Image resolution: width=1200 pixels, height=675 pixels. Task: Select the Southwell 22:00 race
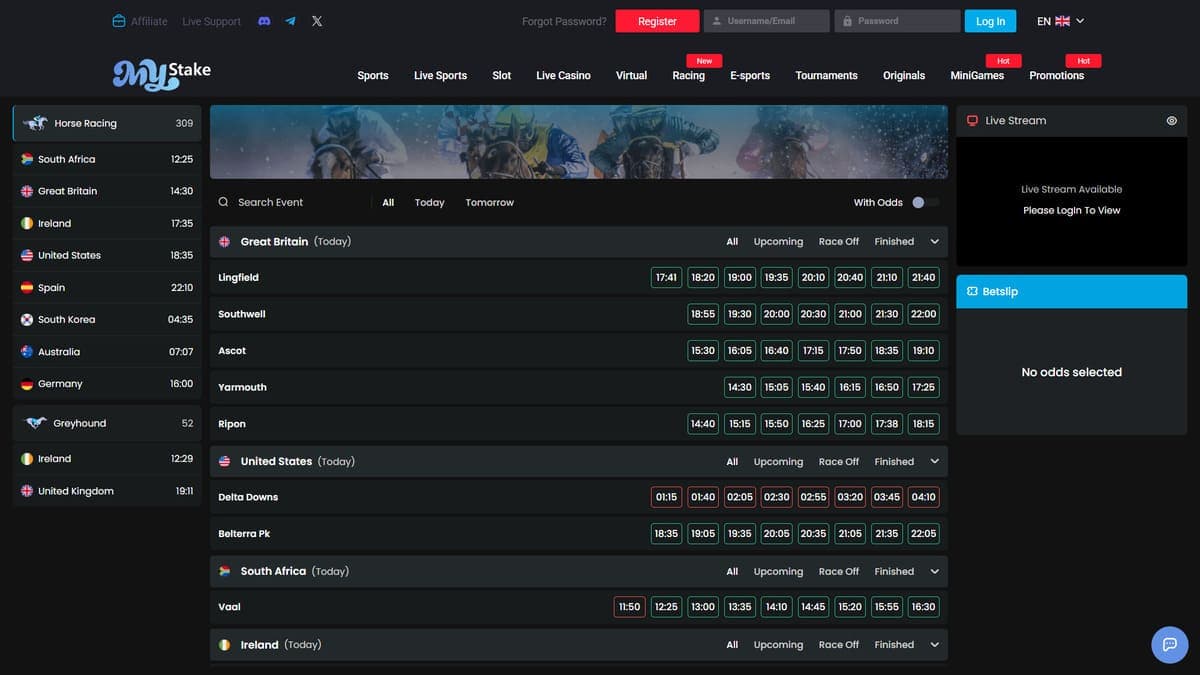923,314
